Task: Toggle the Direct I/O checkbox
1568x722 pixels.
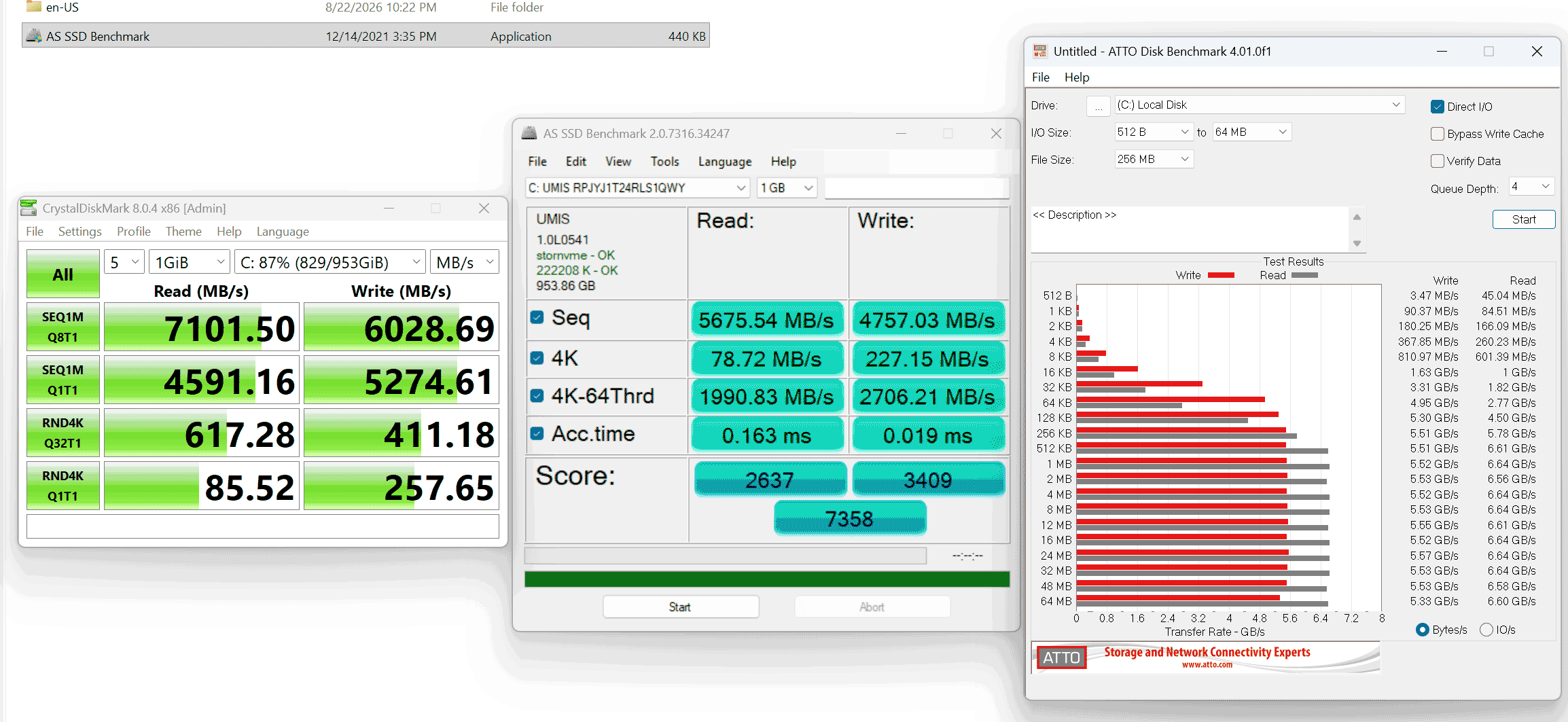Action: coord(1437,107)
